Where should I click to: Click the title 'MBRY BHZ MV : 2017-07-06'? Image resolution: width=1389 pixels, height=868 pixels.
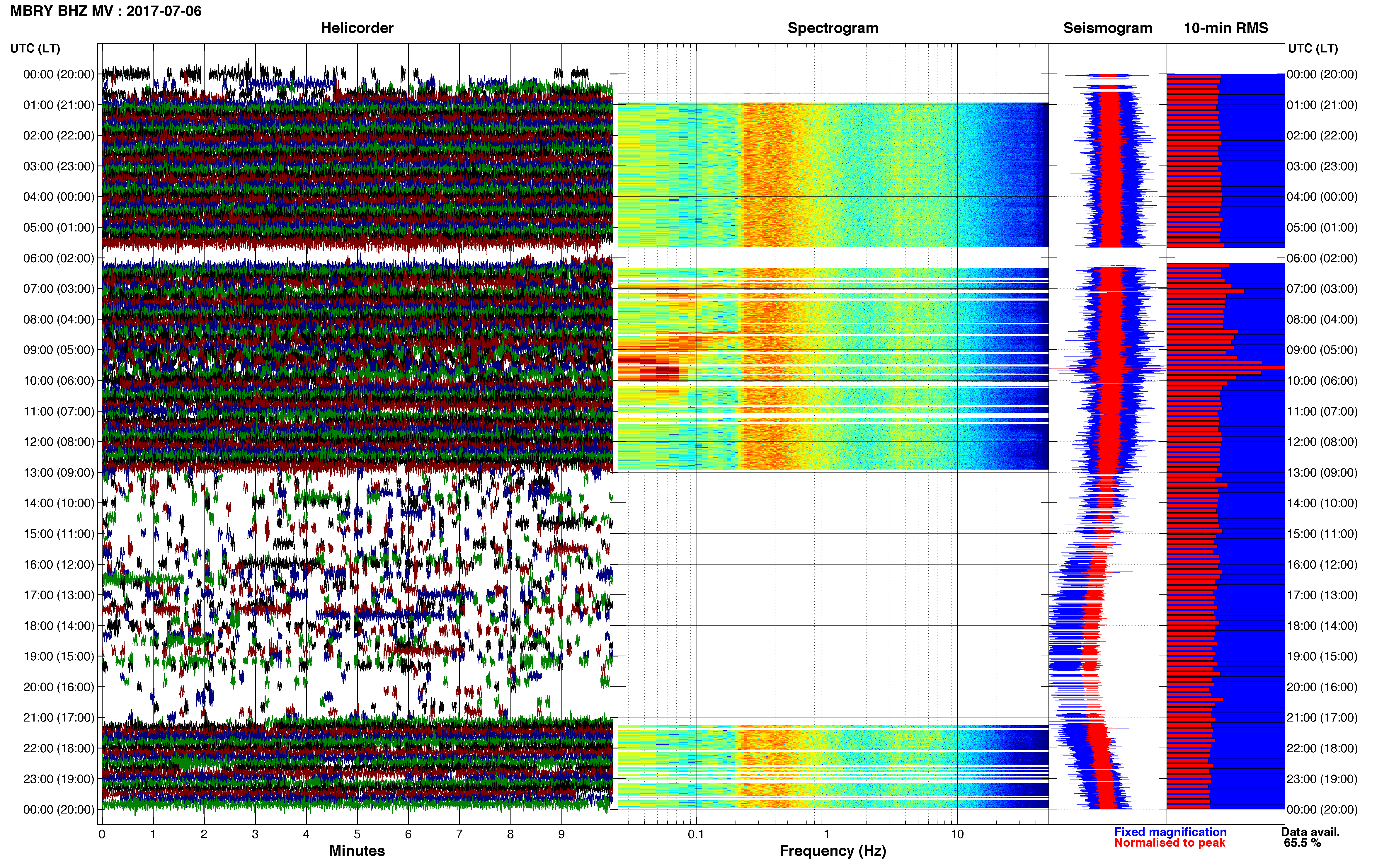click(106, 11)
